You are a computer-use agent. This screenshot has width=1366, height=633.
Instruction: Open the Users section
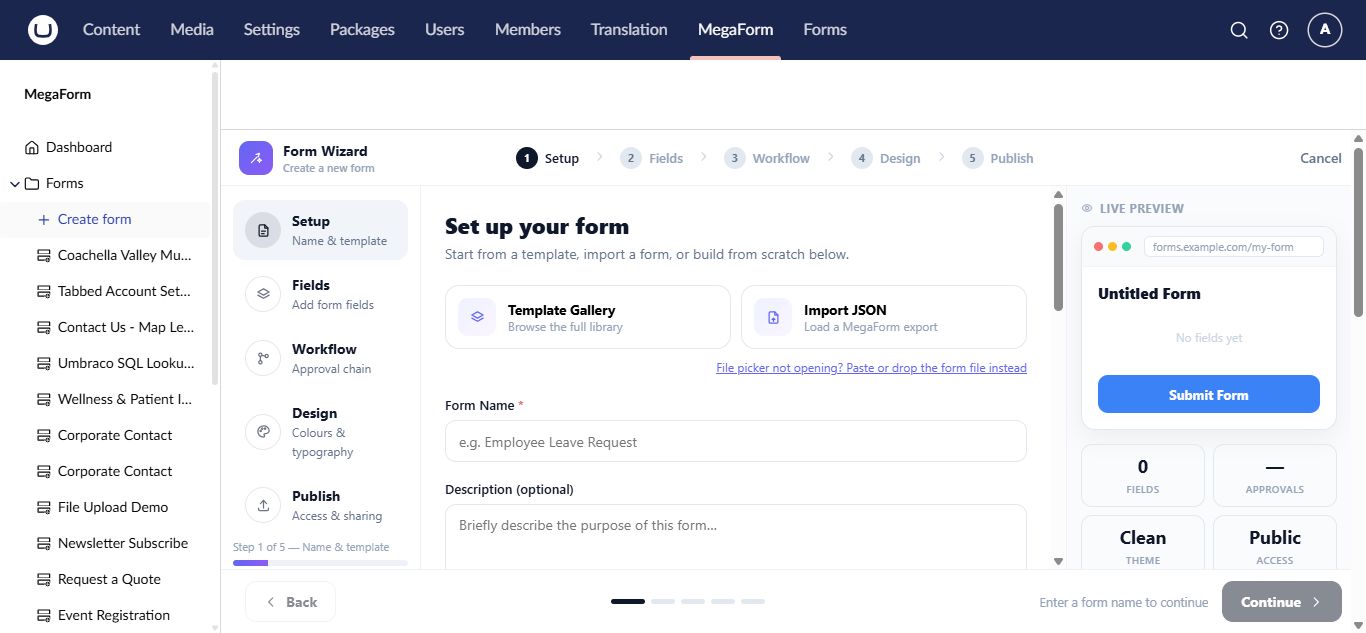click(444, 30)
